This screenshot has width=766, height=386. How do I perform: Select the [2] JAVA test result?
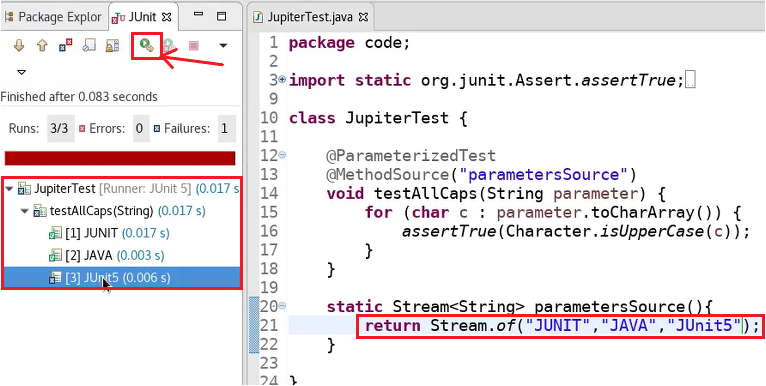[106, 256]
